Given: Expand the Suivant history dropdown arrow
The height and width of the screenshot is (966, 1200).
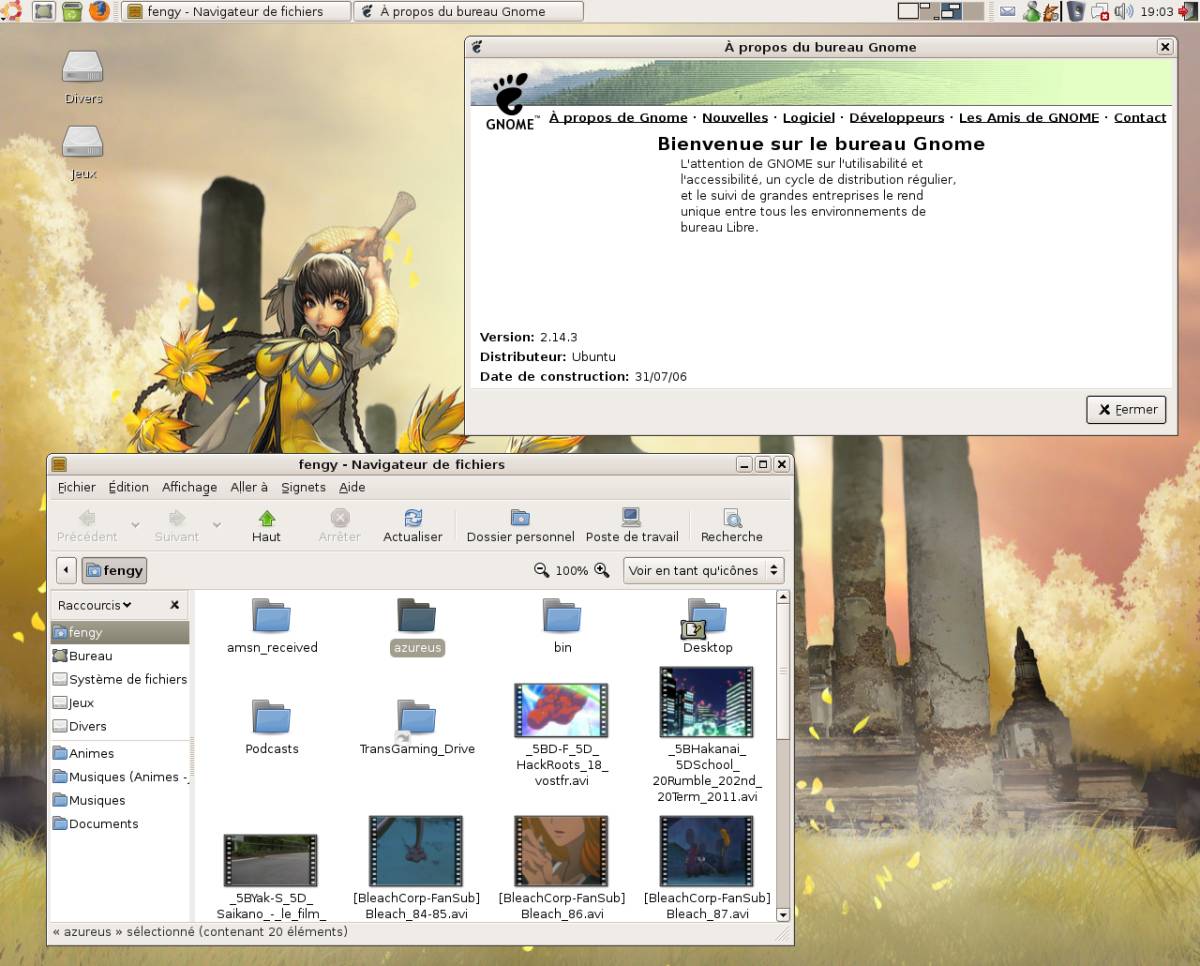Looking at the screenshot, I should [217, 525].
